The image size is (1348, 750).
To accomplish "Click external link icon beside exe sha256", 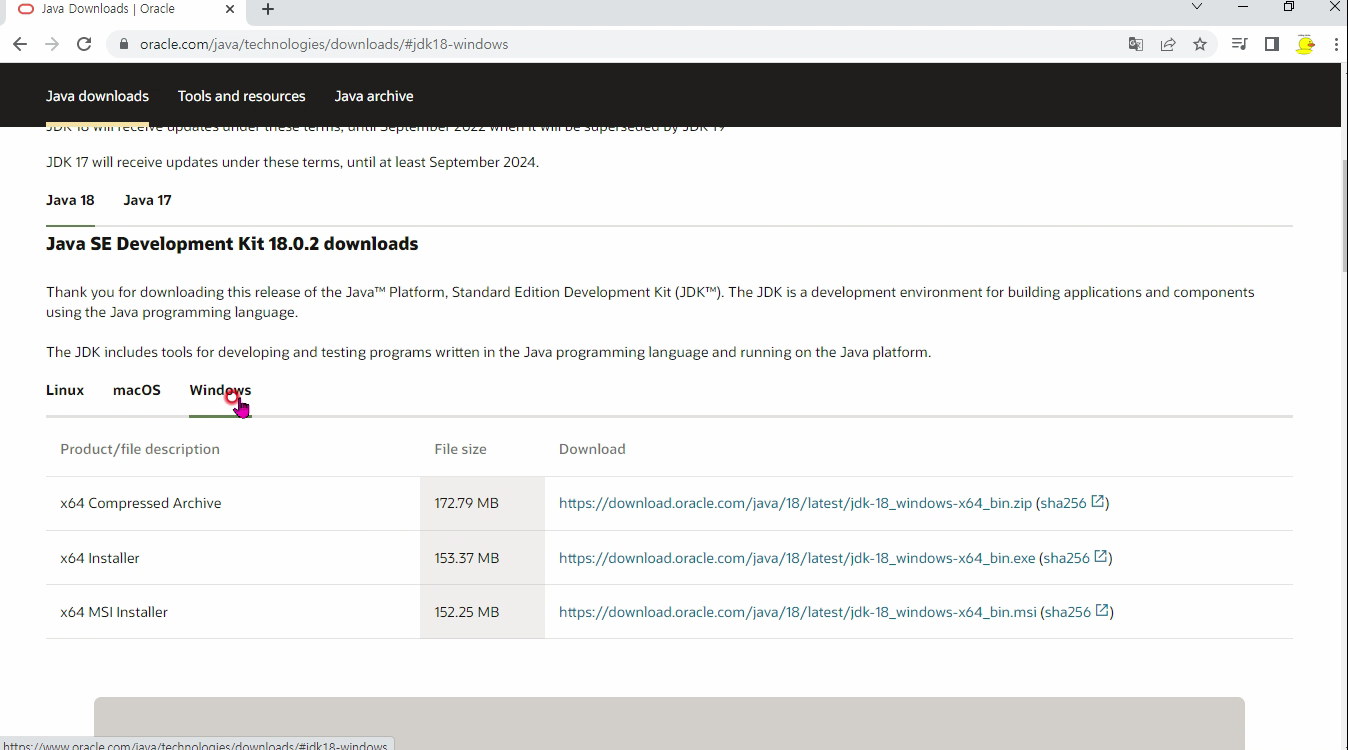I will click(1101, 557).
